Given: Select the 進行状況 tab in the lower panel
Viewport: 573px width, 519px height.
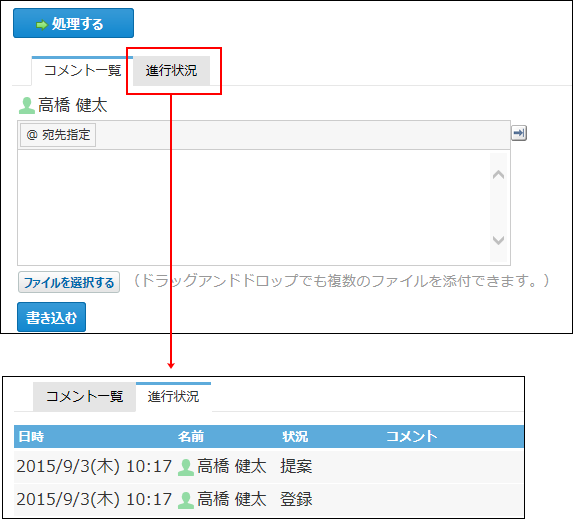Looking at the screenshot, I should pyautogui.click(x=174, y=397).
